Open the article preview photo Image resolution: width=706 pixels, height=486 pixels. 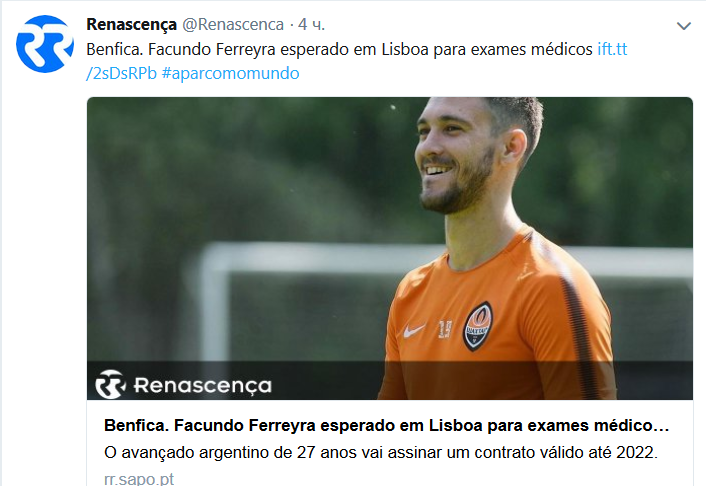[x=389, y=248]
